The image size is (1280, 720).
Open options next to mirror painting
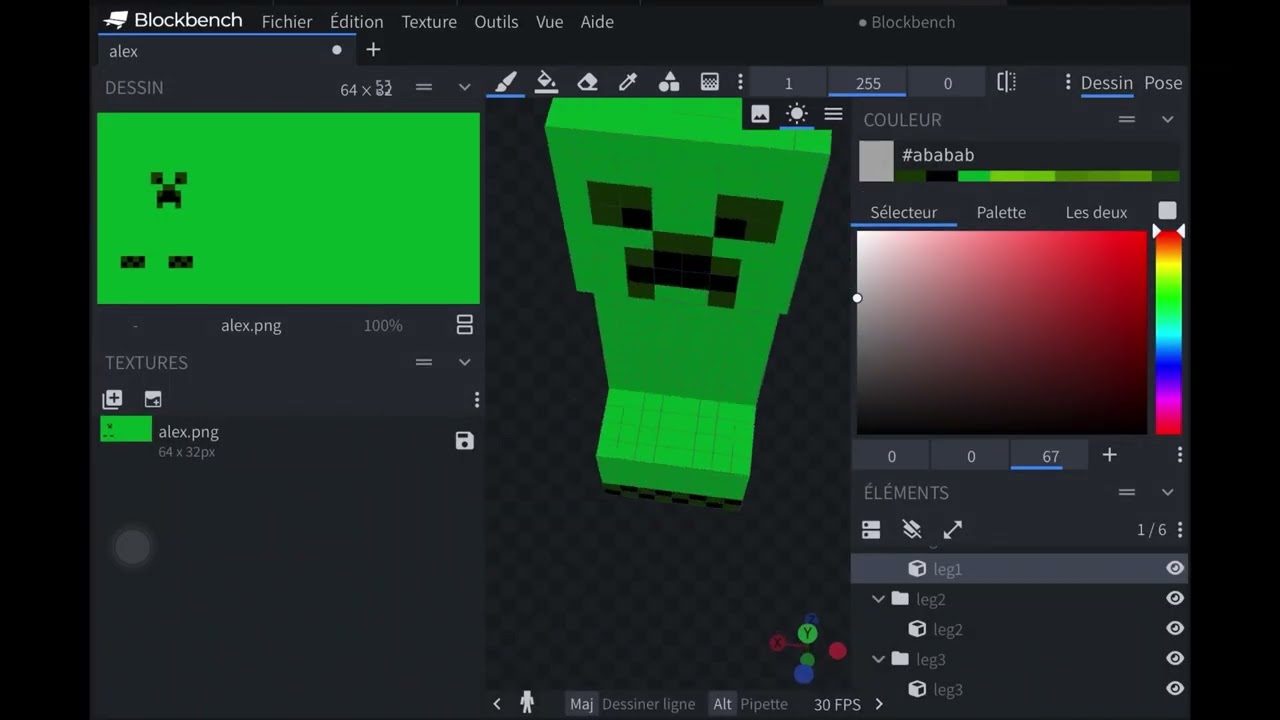coord(1068,82)
